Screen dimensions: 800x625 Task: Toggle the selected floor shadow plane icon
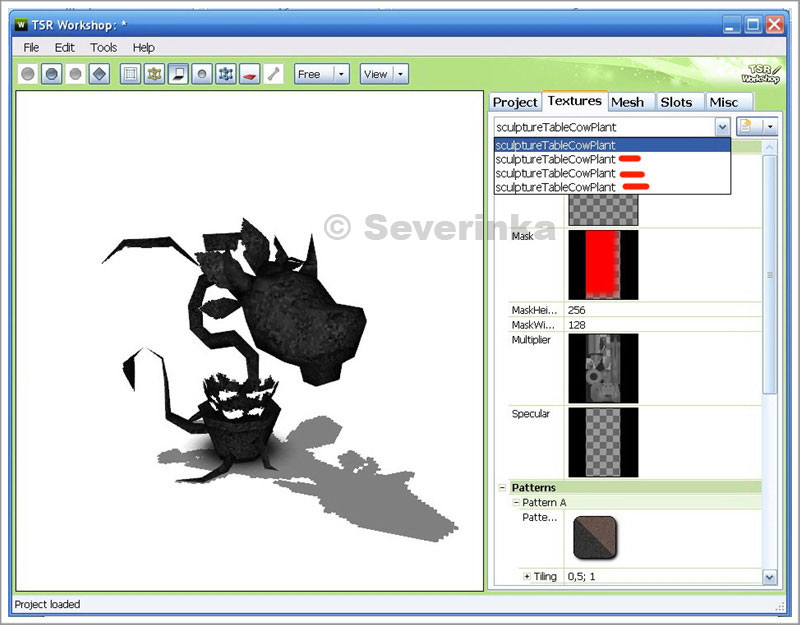tap(178, 74)
